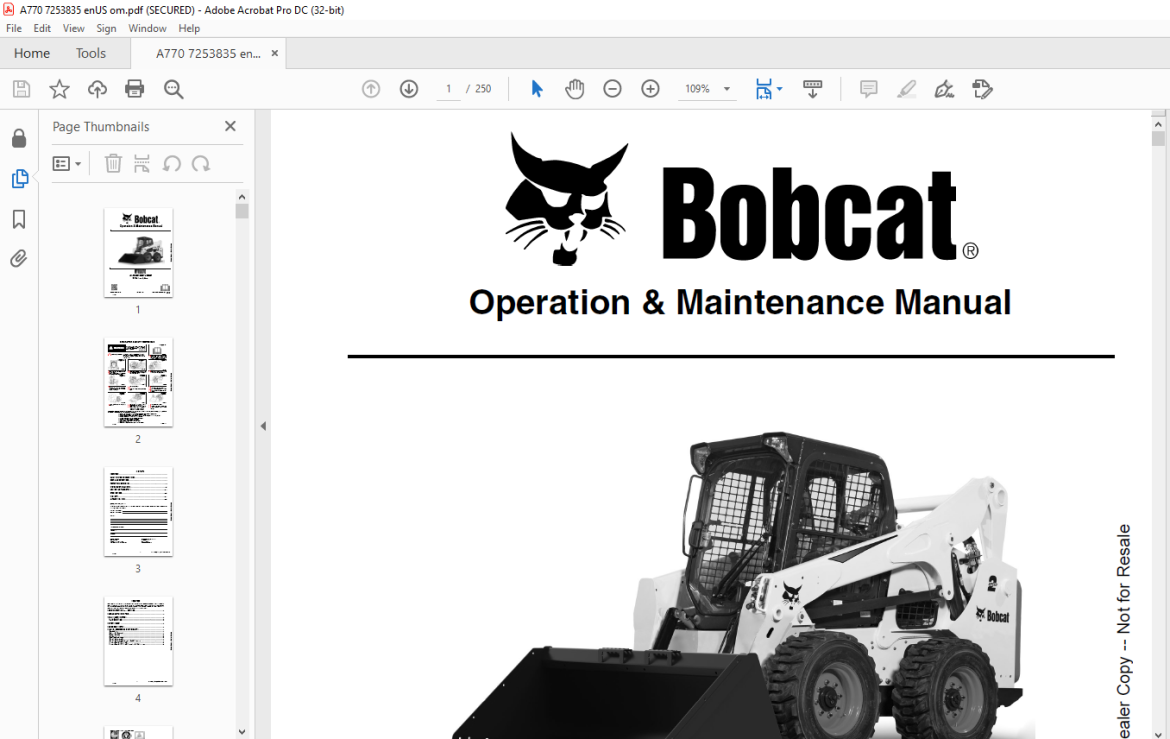This screenshot has width=1170, height=739.
Task: Select page 2 thumbnail
Action: coord(138,382)
